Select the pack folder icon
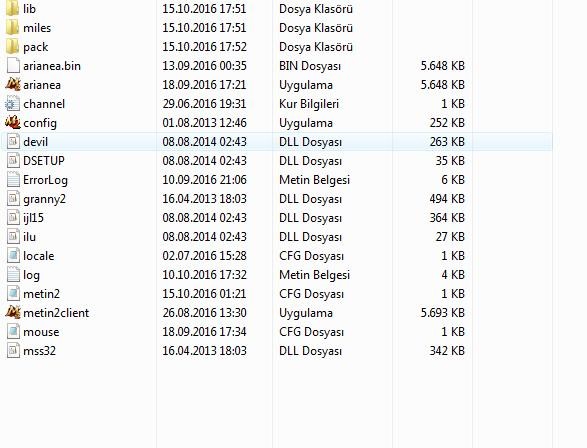This screenshot has width=587, height=448. (13, 46)
